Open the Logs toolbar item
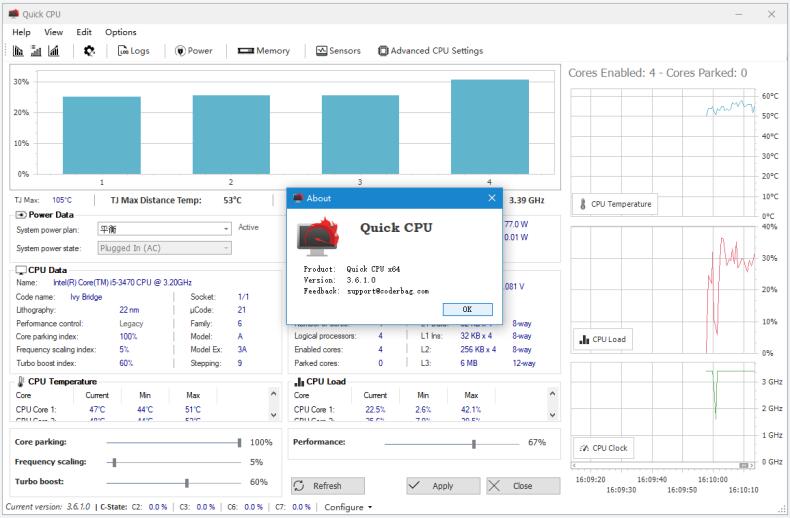 (134, 51)
